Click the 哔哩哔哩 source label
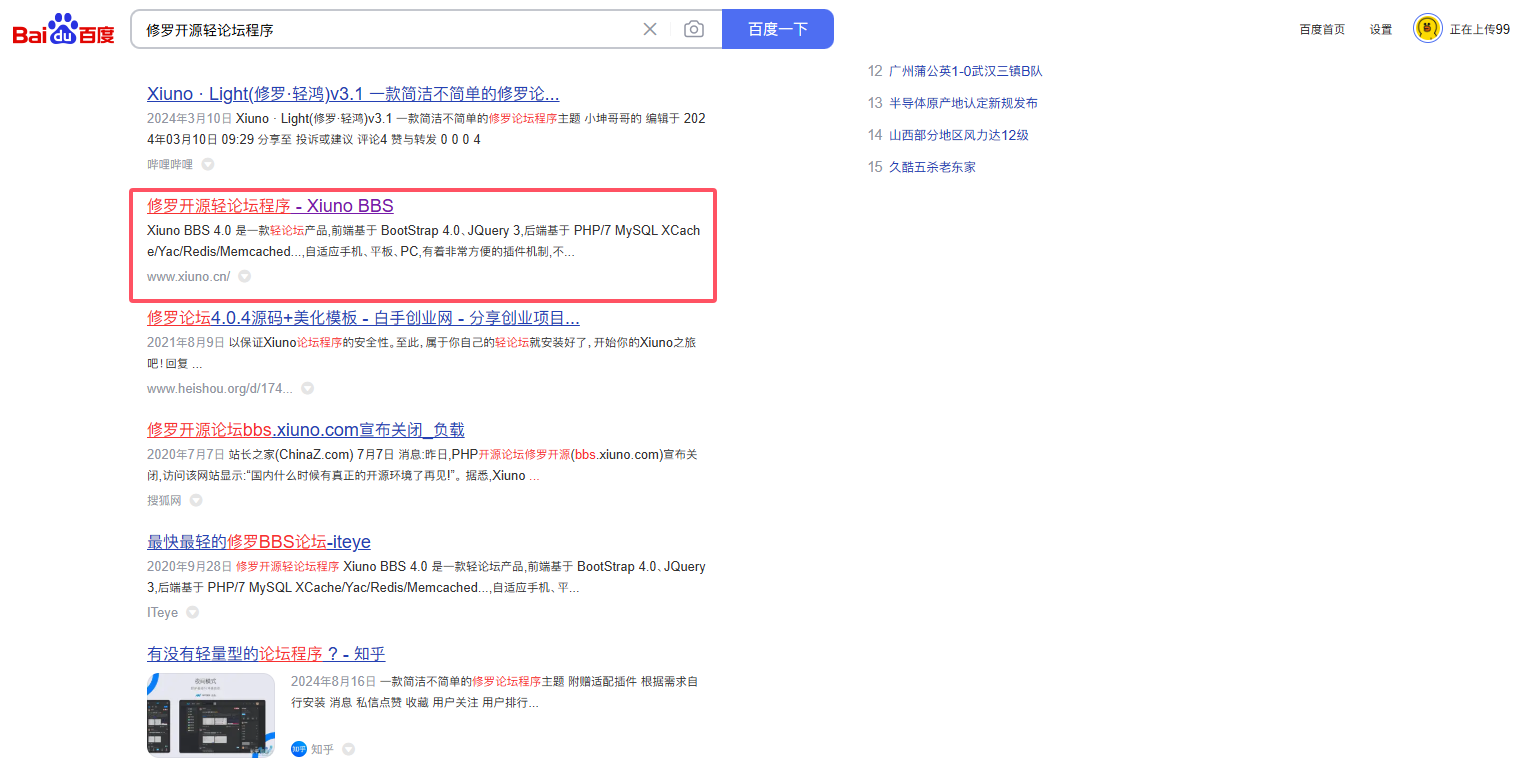The width and height of the screenshot is (1532, 771). pos(170,164)
